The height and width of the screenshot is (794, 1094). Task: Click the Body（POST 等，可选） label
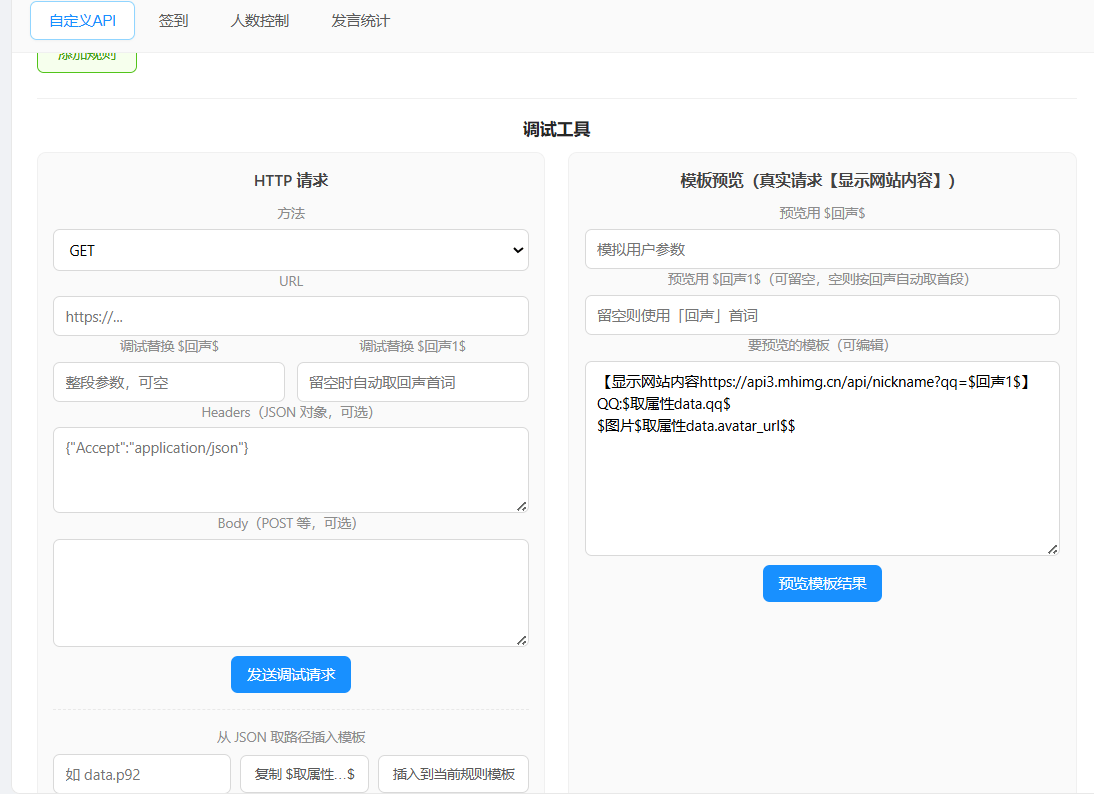[287, 523]
